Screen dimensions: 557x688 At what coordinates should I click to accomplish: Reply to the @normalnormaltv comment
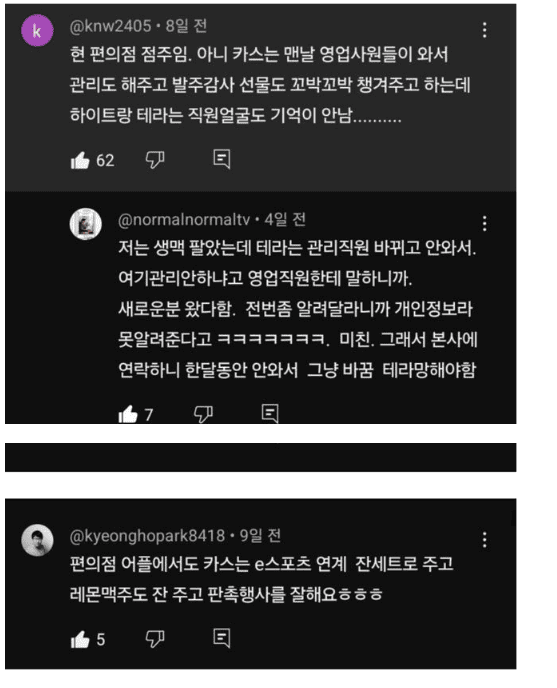[x=270, y=413]
